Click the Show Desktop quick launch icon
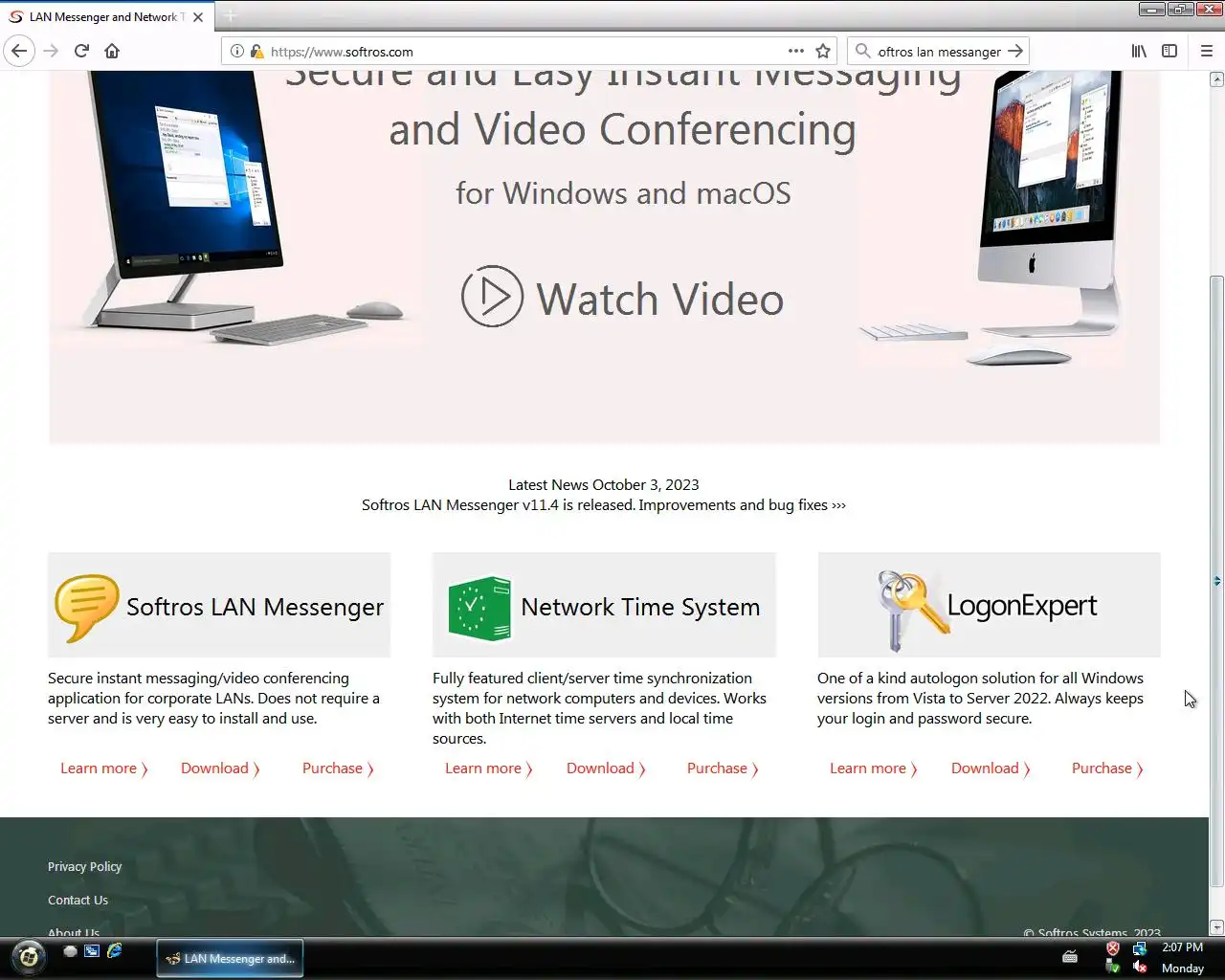This screenshot has height=980, width=1225. [x=70, y=951]
